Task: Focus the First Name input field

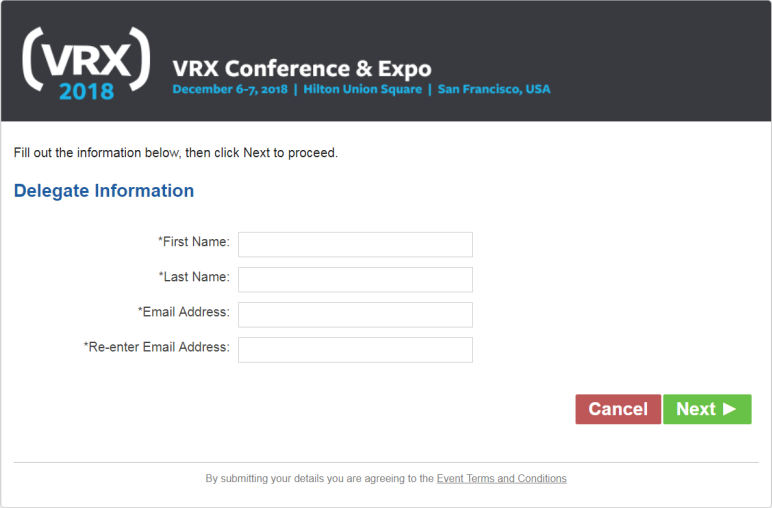Action: click(355, 245)
